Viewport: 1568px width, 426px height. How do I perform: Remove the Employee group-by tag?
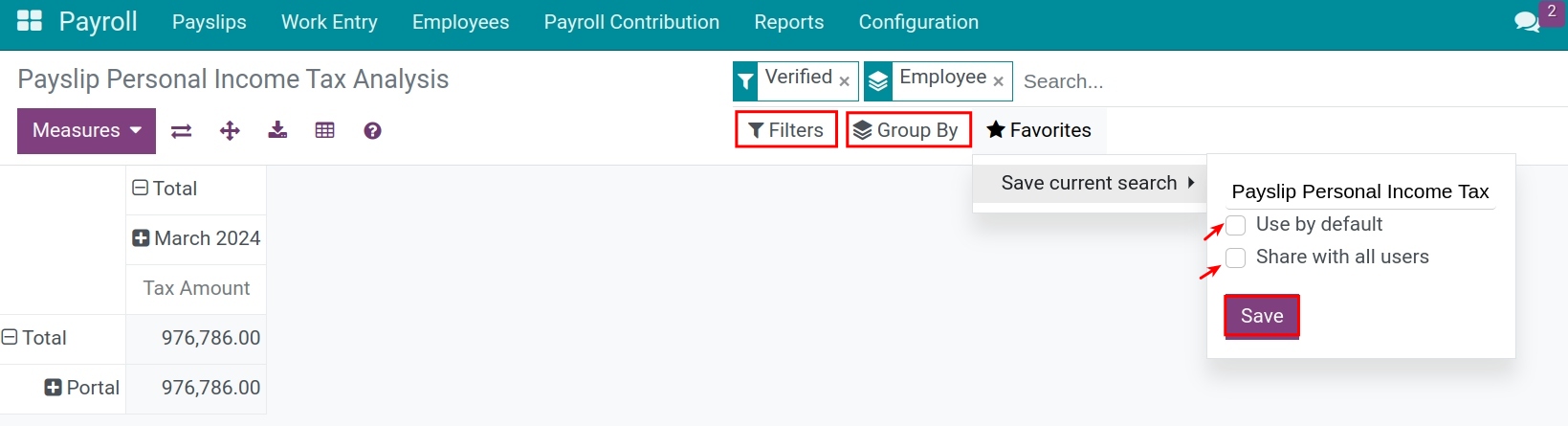[998, 82]
